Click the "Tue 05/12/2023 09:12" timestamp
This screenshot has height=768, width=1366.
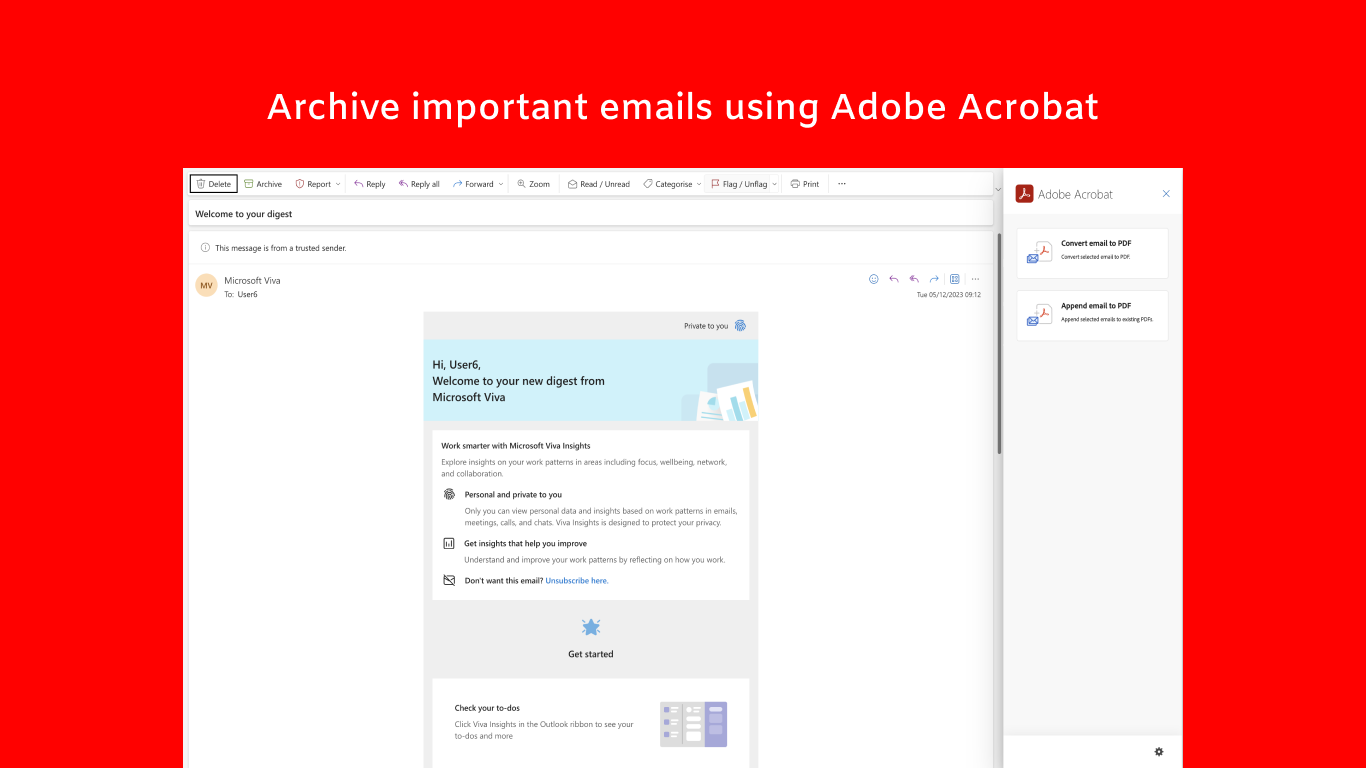coord(949,295)
